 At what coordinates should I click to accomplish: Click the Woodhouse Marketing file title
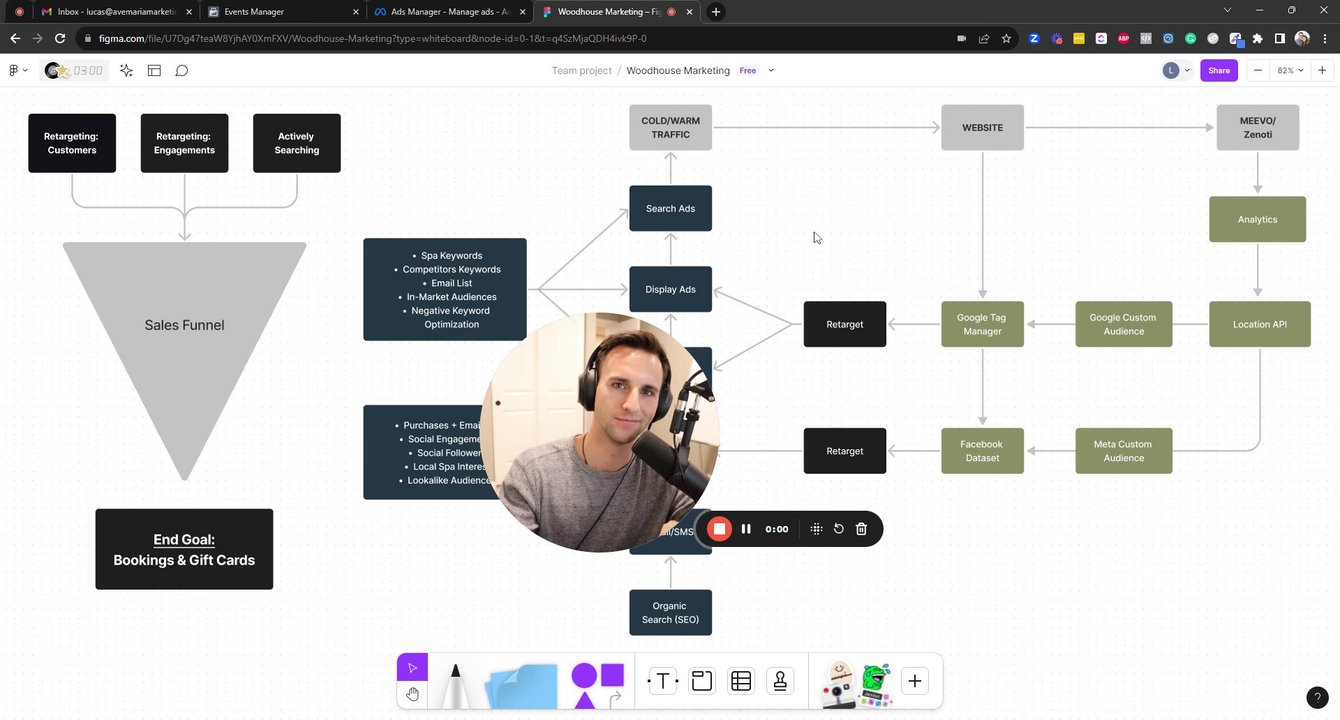click(x=678, y=71)
